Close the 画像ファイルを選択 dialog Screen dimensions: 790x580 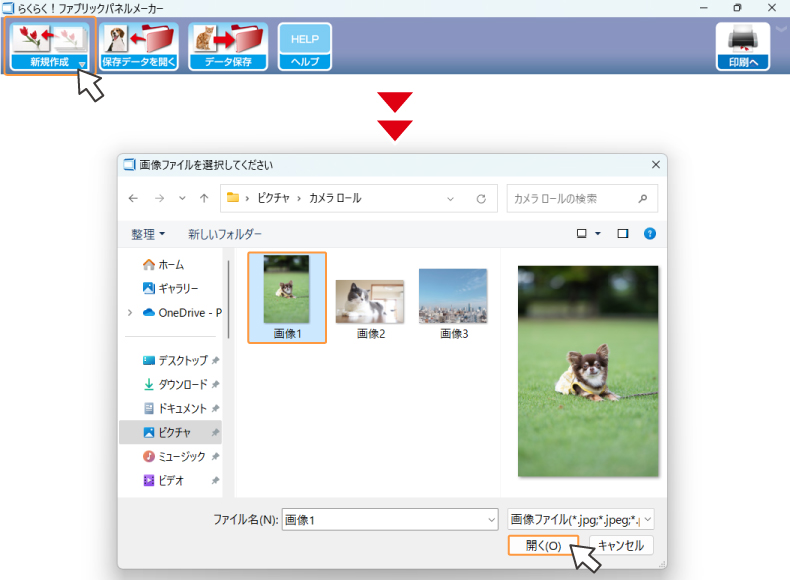(655, 165)
